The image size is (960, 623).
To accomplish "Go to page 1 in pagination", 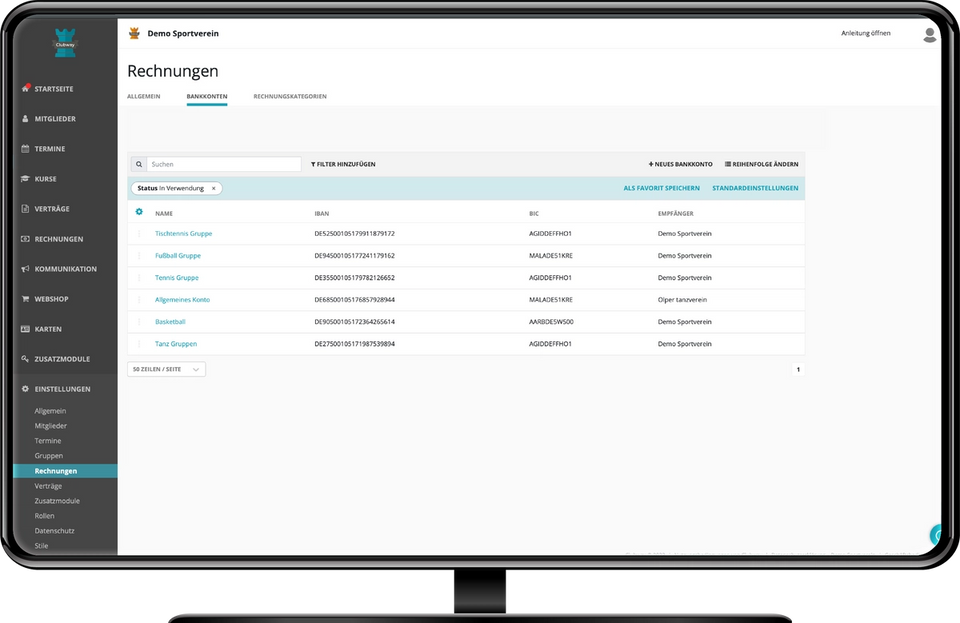I will coord(798,369).
